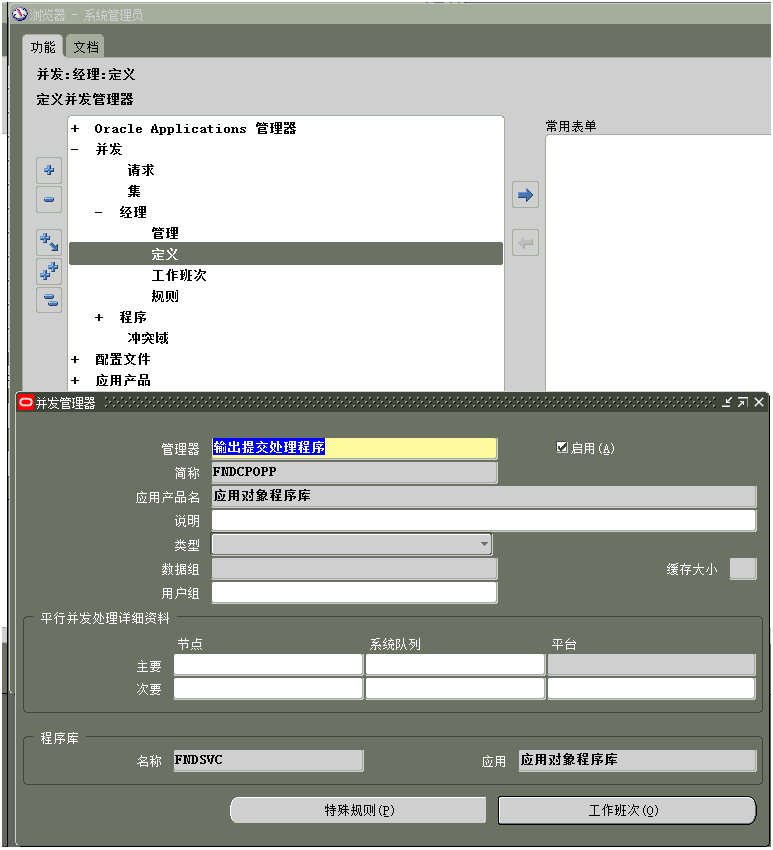Click the 说明 description field
The width and height of the screenshot is (773, 850).
(x=484, y=520)
